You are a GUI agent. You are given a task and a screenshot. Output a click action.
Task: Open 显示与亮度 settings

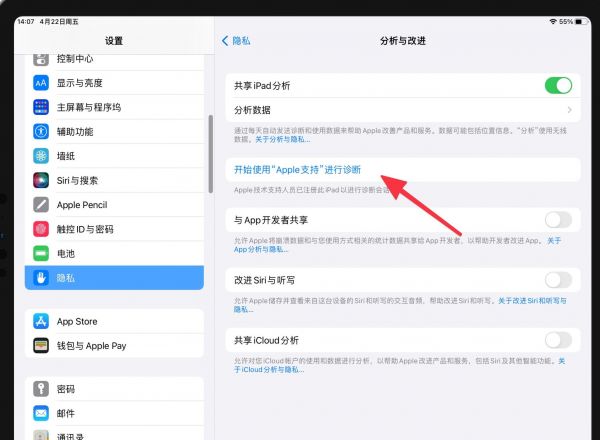pos(114,83)
